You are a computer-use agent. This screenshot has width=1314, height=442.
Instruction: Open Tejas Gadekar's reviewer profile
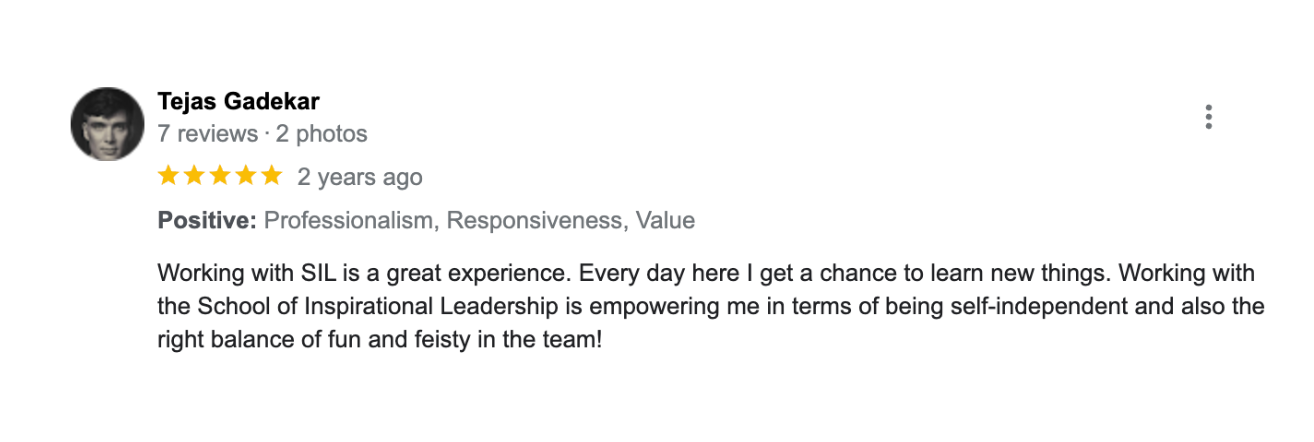239,101
